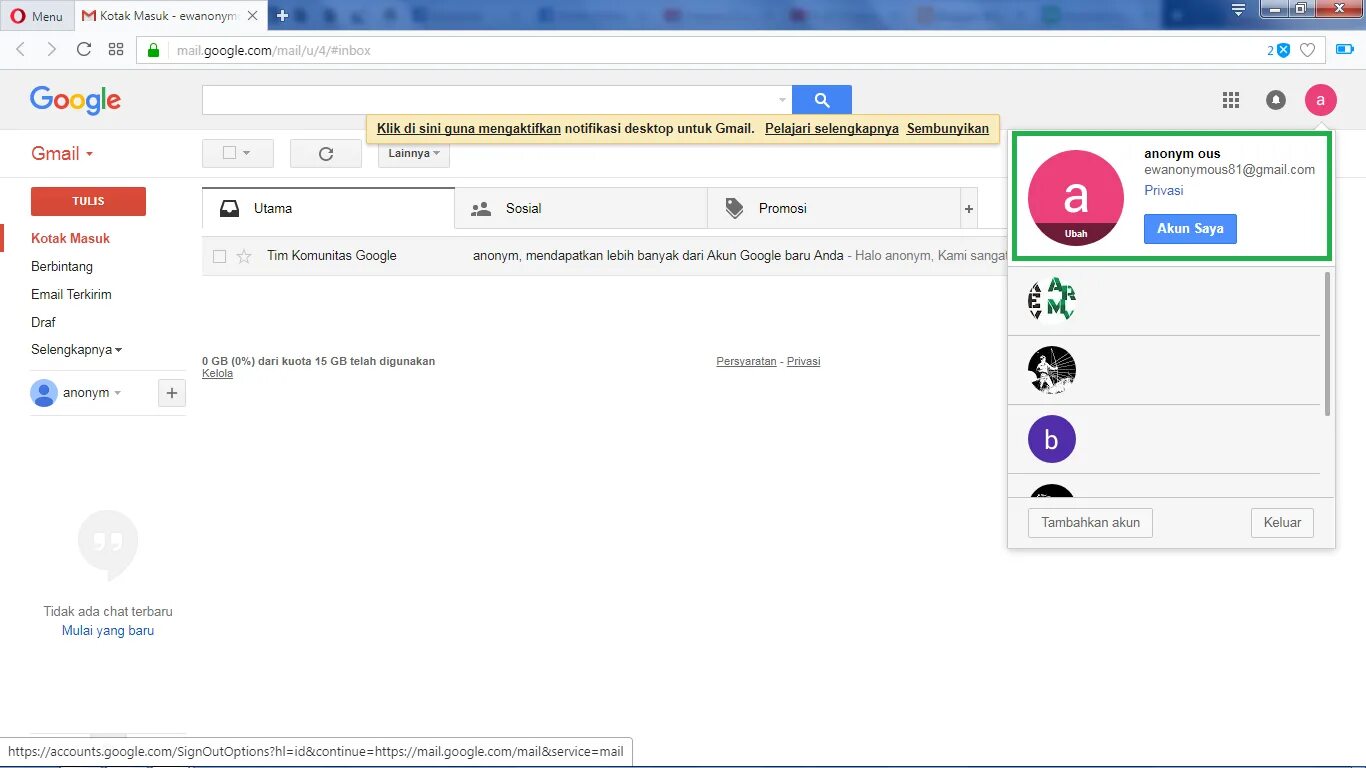Click the Tambahkan akun button
Viewport: 1366px width, 768px height.
[x=1090, y=522]
